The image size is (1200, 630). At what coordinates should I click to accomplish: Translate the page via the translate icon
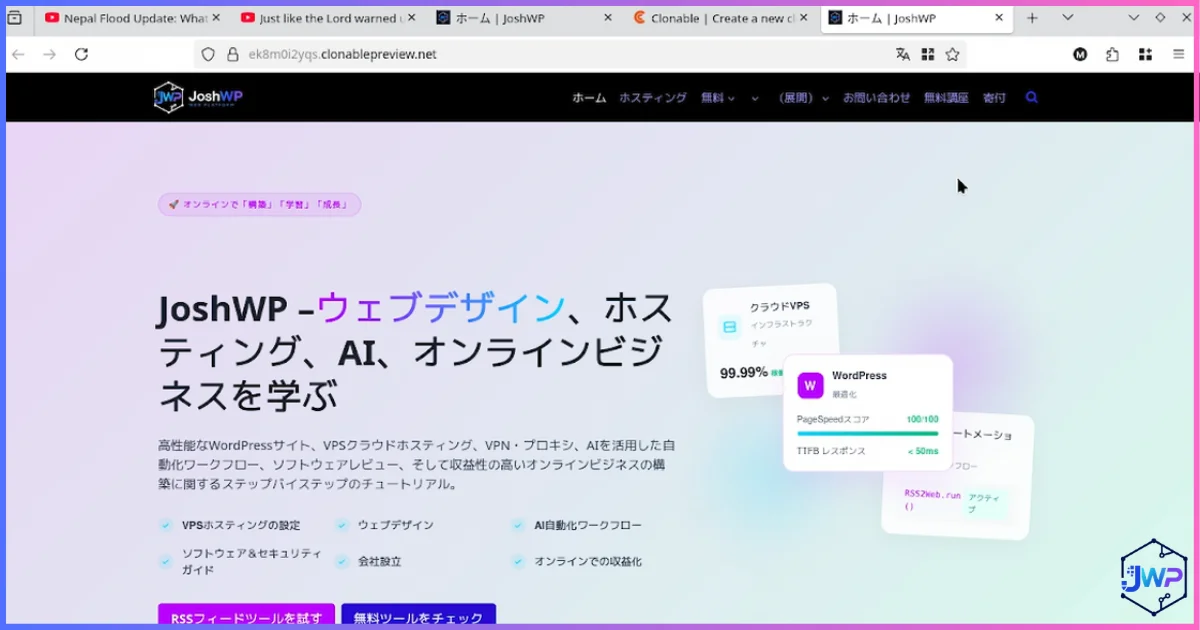pyautogui.click(x=903, y=54)
